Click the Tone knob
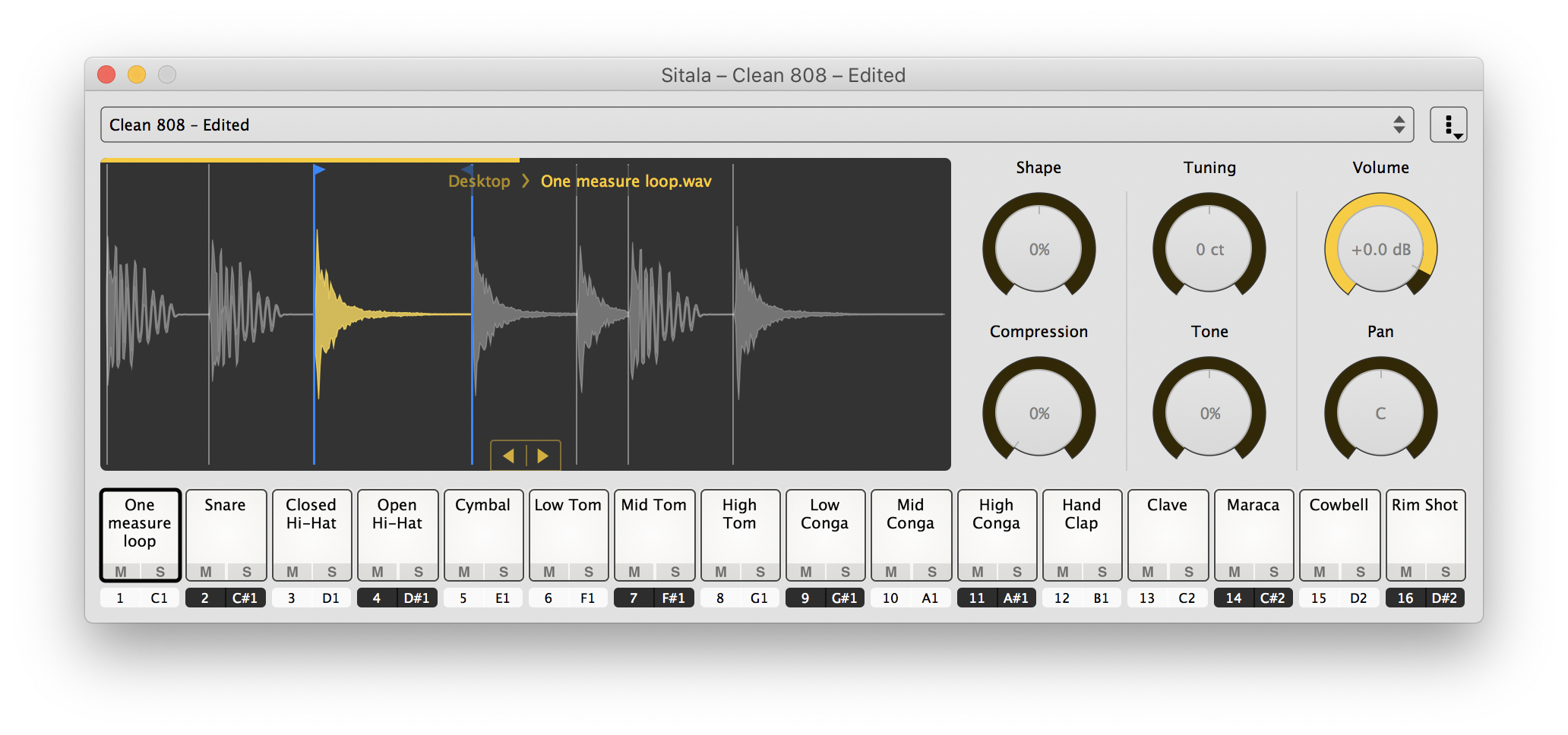 (1209, 412)
